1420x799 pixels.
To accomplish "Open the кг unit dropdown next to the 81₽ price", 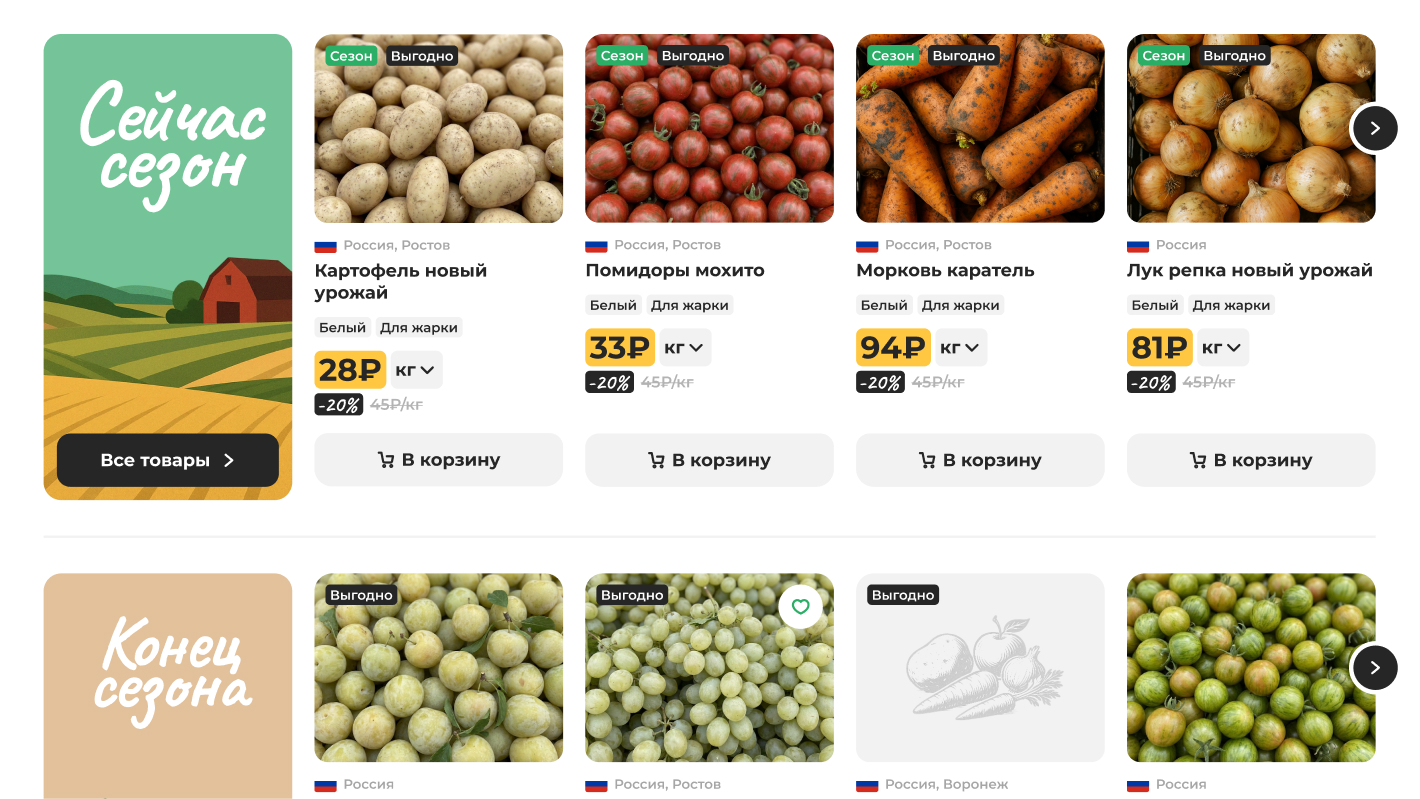I will pyautogui.click(x=1223, y=348).
